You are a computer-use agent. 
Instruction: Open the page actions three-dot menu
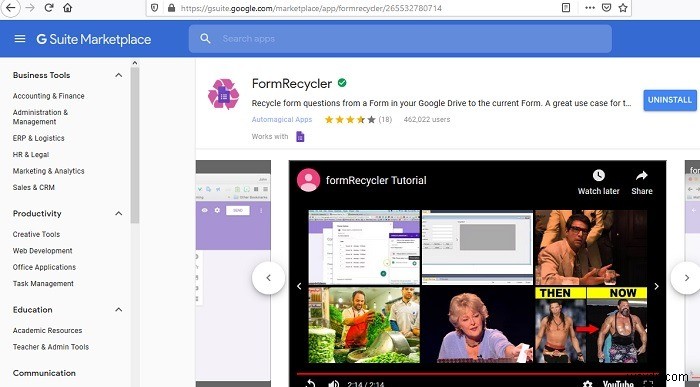tap(590, 8)
